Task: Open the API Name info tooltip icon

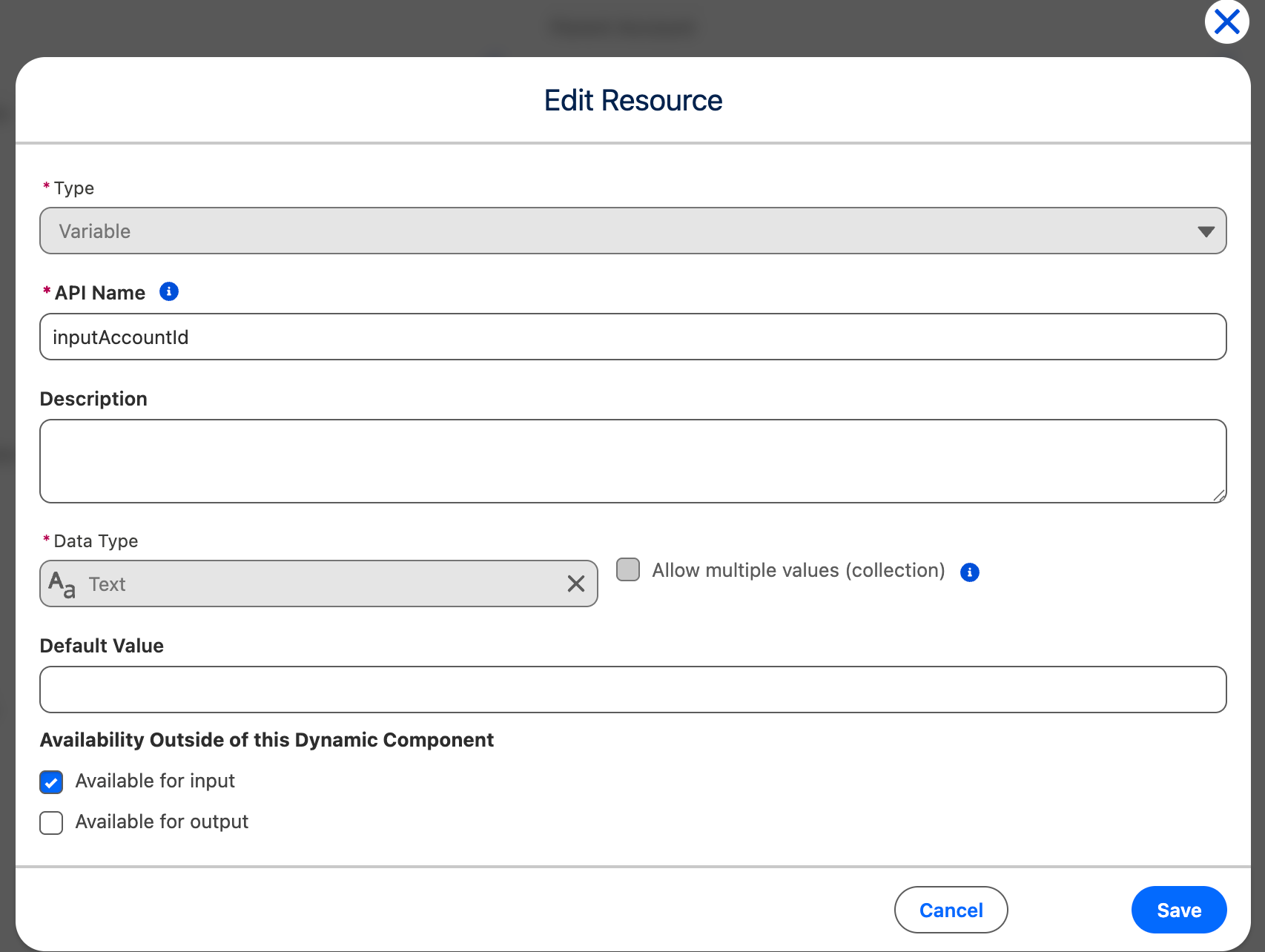Action: [169, 291]
